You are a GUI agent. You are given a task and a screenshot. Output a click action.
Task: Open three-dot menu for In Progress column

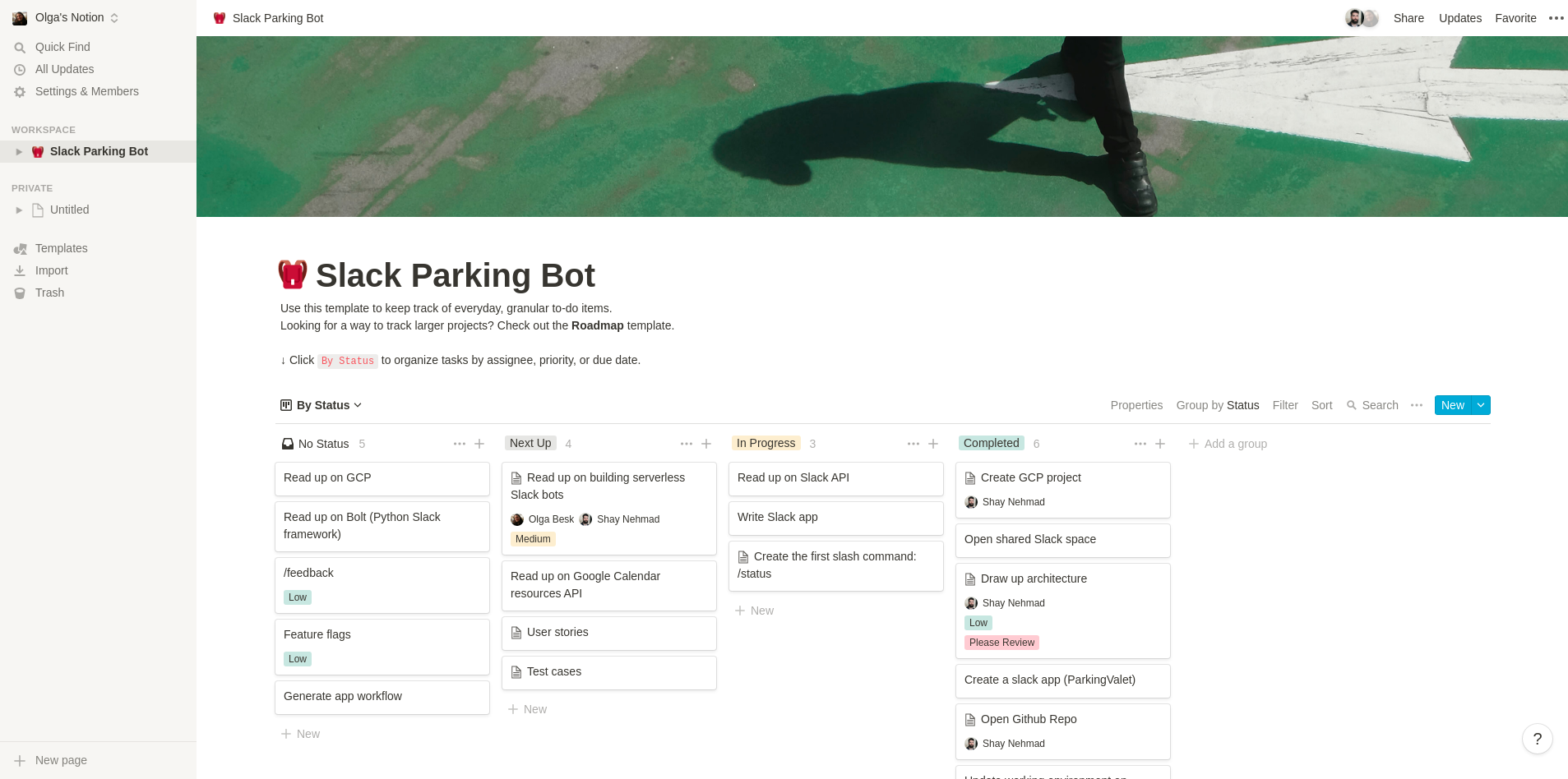tap(914, 444)
